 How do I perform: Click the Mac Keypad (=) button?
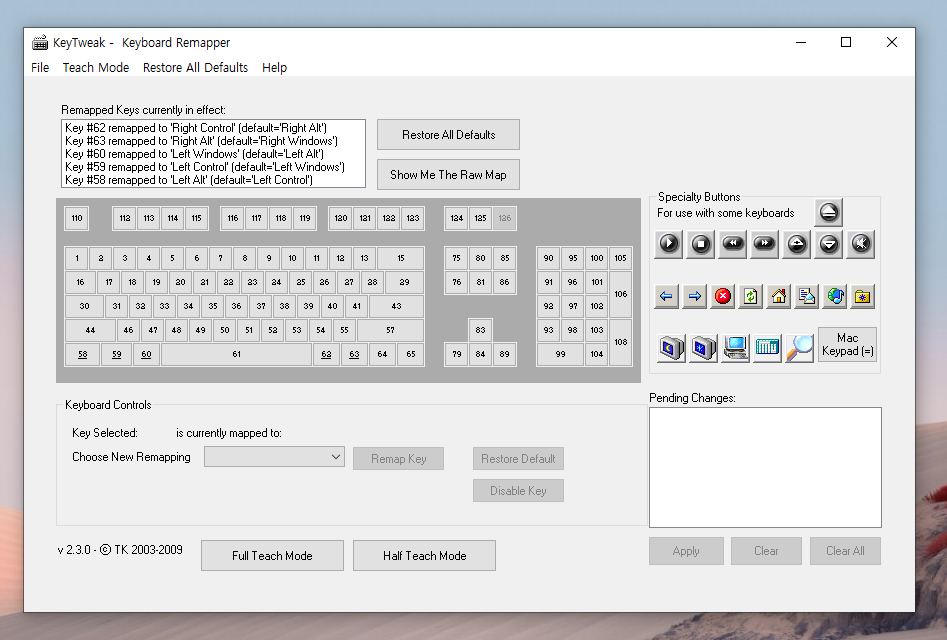(847, 345)
